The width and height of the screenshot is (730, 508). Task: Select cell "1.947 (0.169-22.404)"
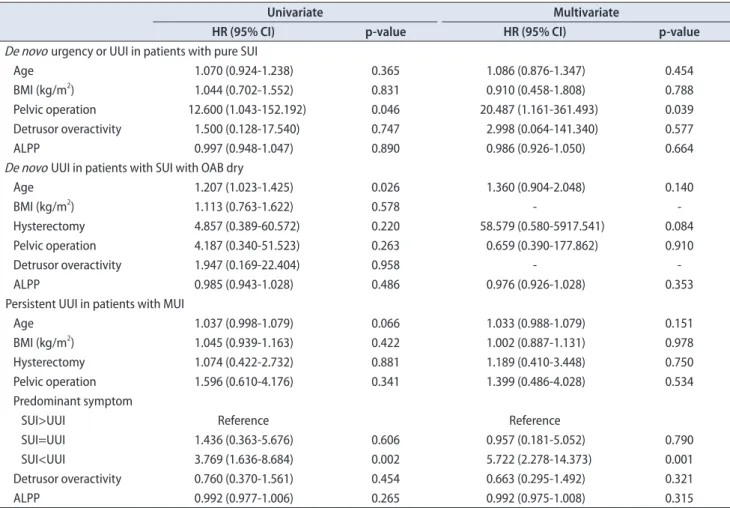click(247, 265)
